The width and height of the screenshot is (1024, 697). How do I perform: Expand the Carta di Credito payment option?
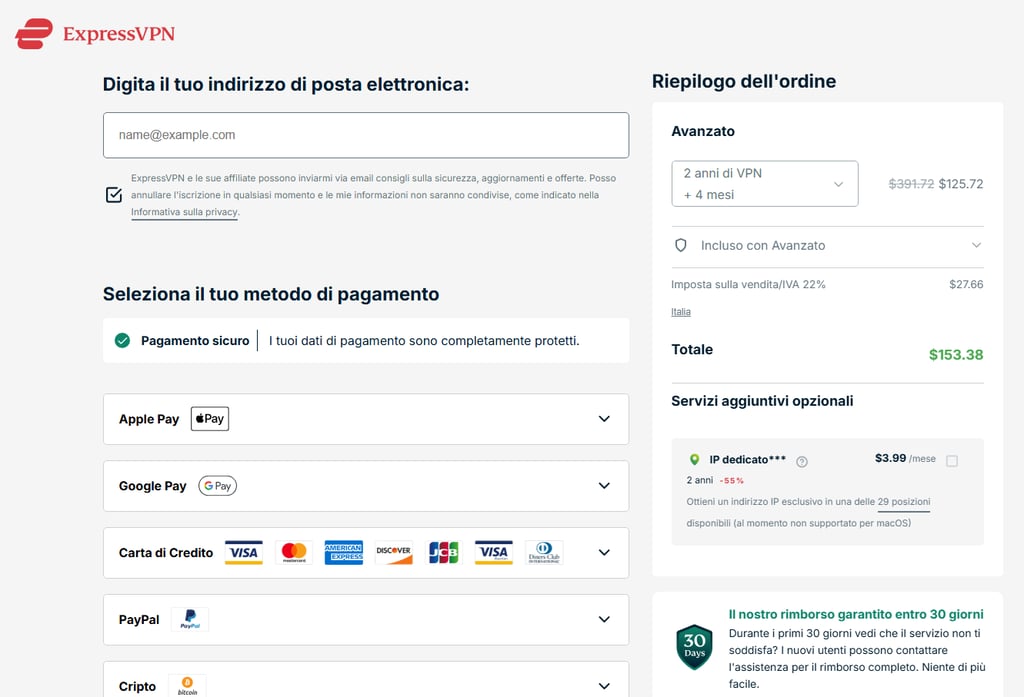click(366, 553)
